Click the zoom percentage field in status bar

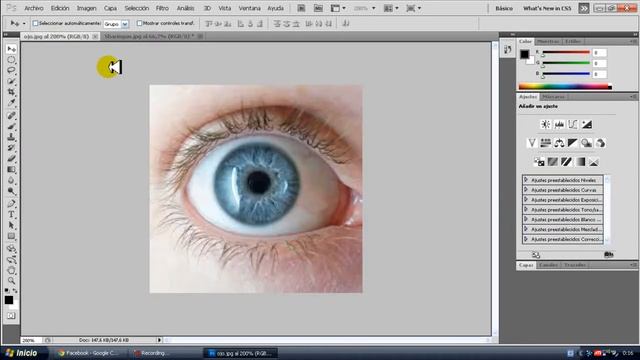coord(31,340)
